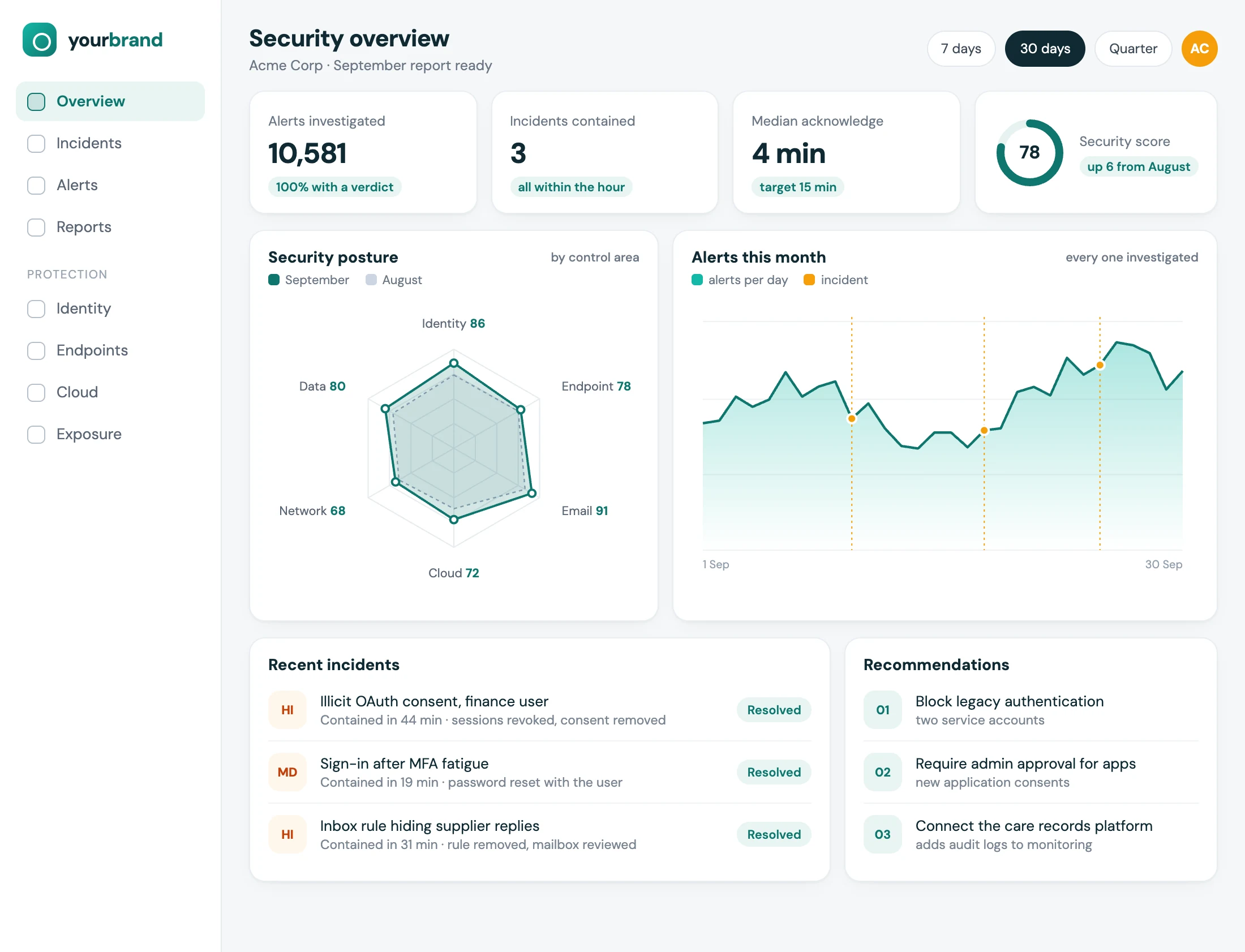Click the 03 recommendation number badge
This screenshot has height=952, width=1245.
(882, 834)
